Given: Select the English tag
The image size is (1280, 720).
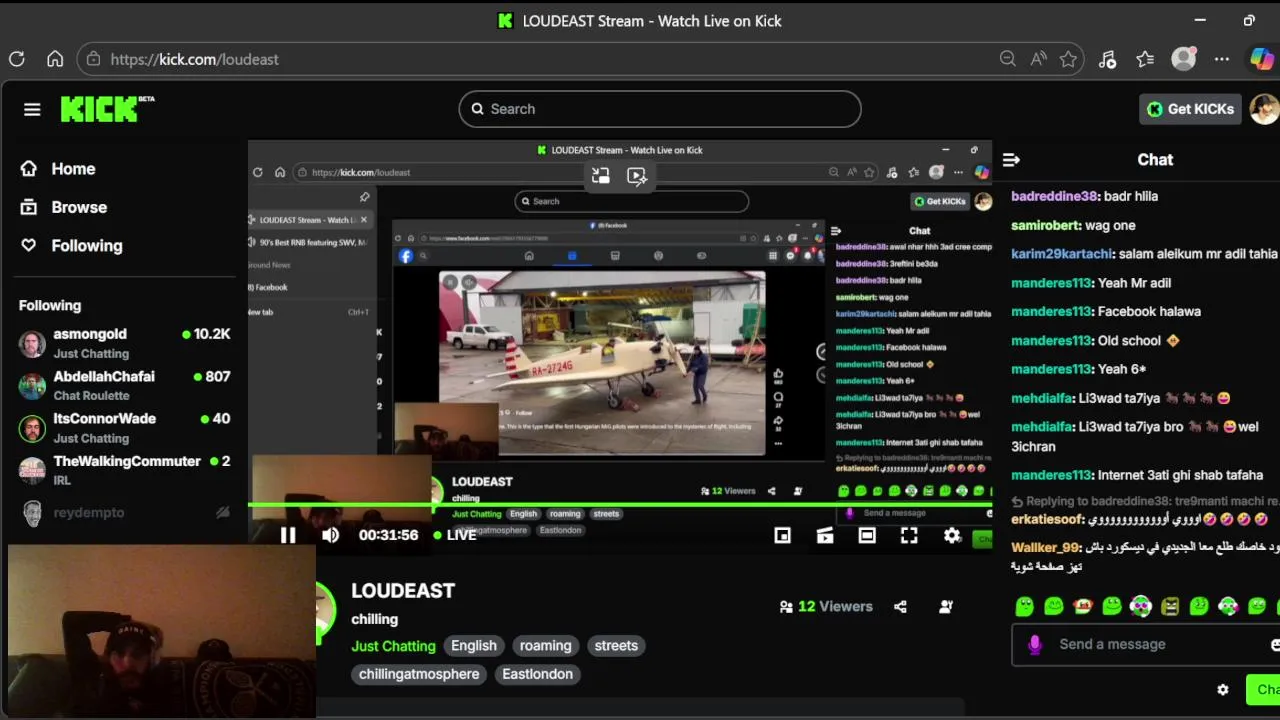Looking at the screenshot, I should 474,645.
